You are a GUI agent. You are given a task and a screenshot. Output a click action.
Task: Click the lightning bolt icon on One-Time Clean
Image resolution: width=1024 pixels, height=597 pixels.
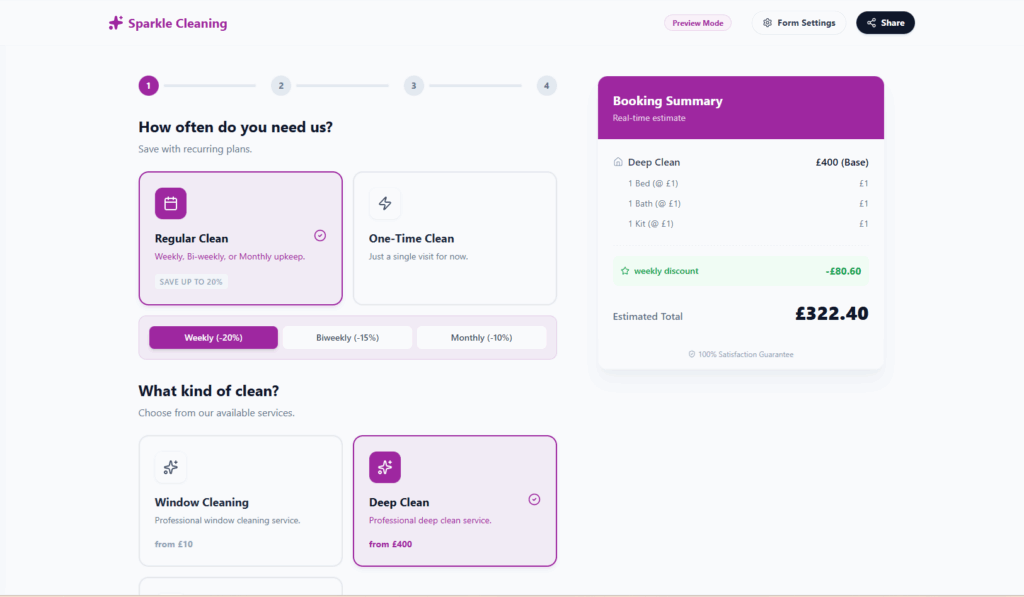pos(385,204)
